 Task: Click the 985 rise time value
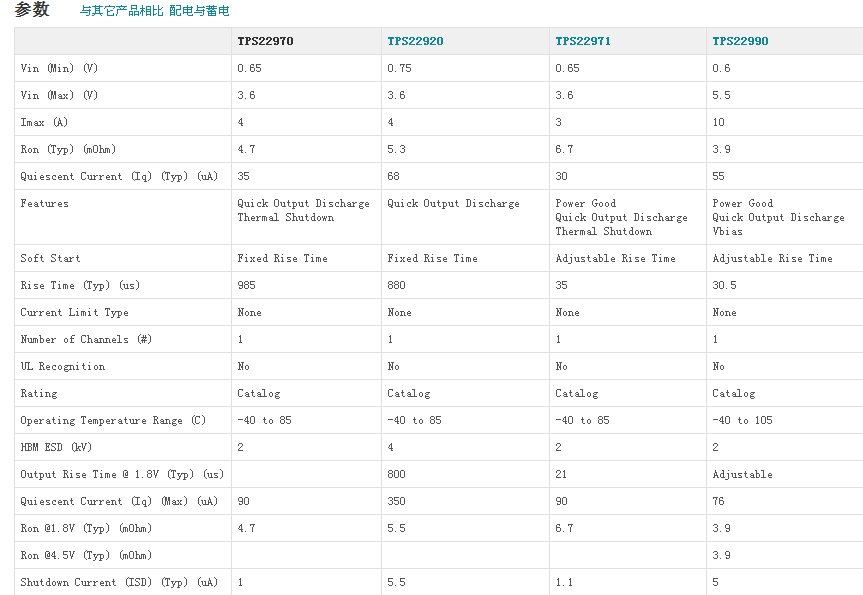(x=246, y=285)
